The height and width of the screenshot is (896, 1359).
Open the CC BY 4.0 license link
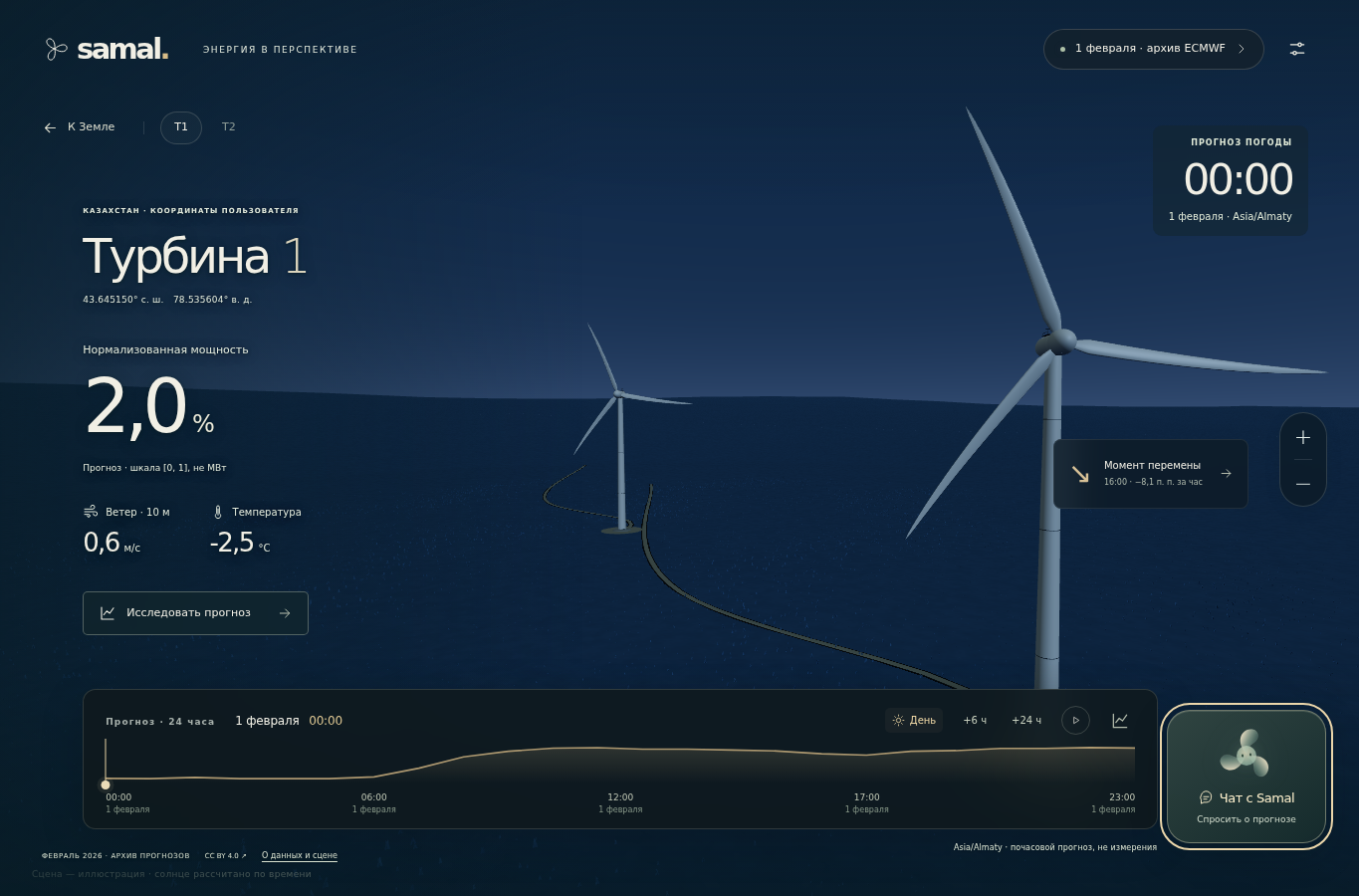click(x=225, y=856)
